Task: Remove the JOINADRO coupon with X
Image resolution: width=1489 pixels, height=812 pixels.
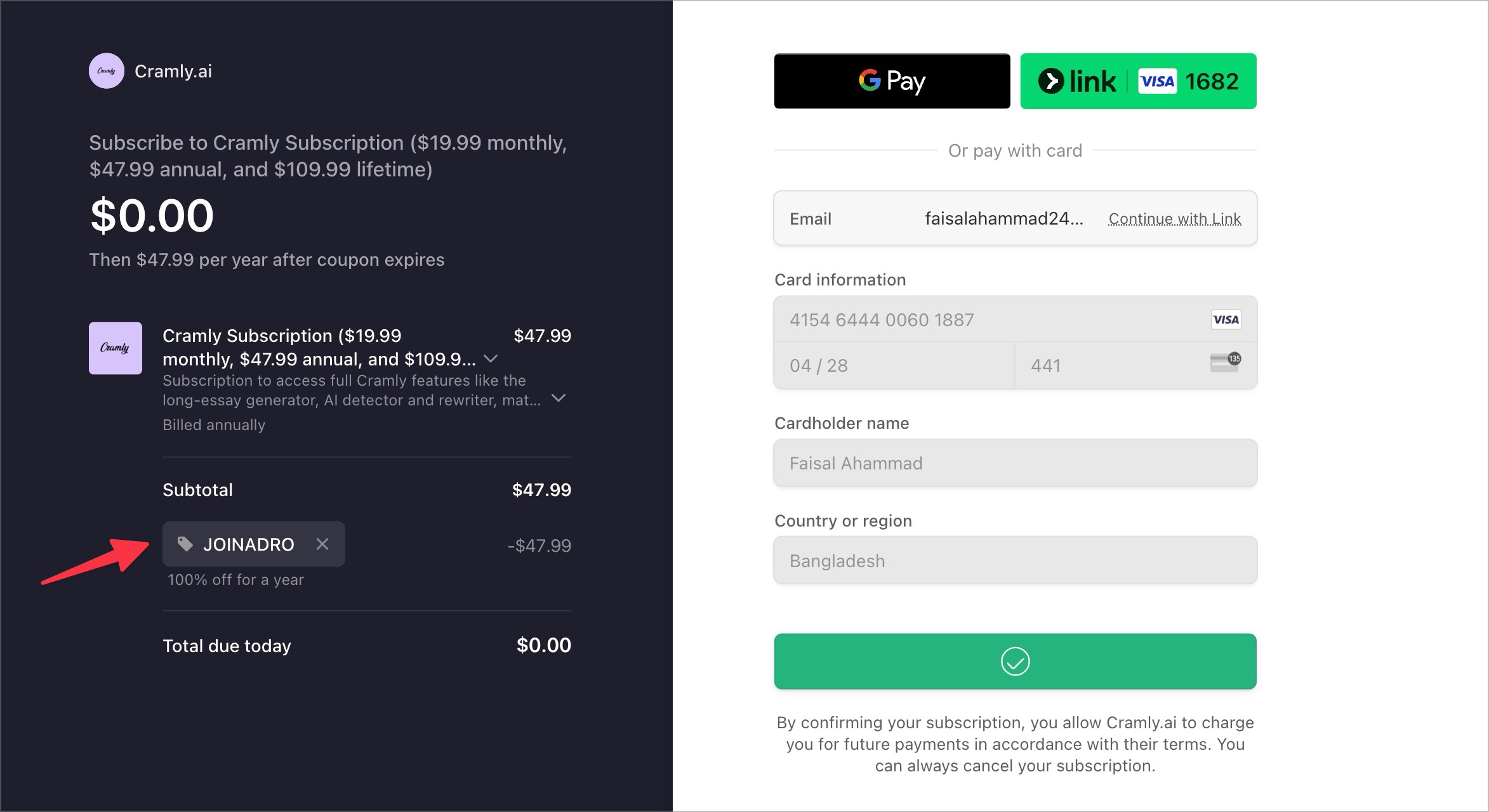Action: [322, 544]
